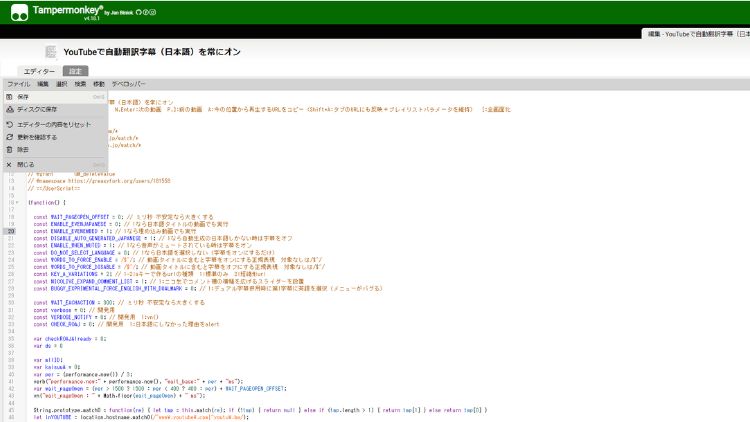Click the WORDS_TO_FORCE_ENABLE constant
This screenshot has height=422, width=750.
pos(81,260)
